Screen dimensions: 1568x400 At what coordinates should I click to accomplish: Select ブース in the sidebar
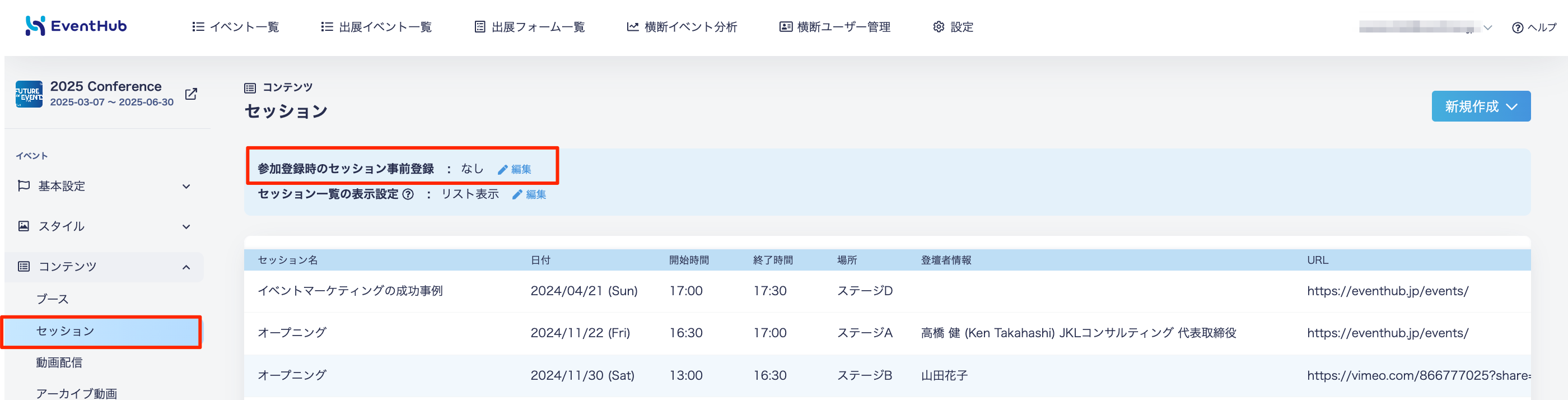(52, 299)
